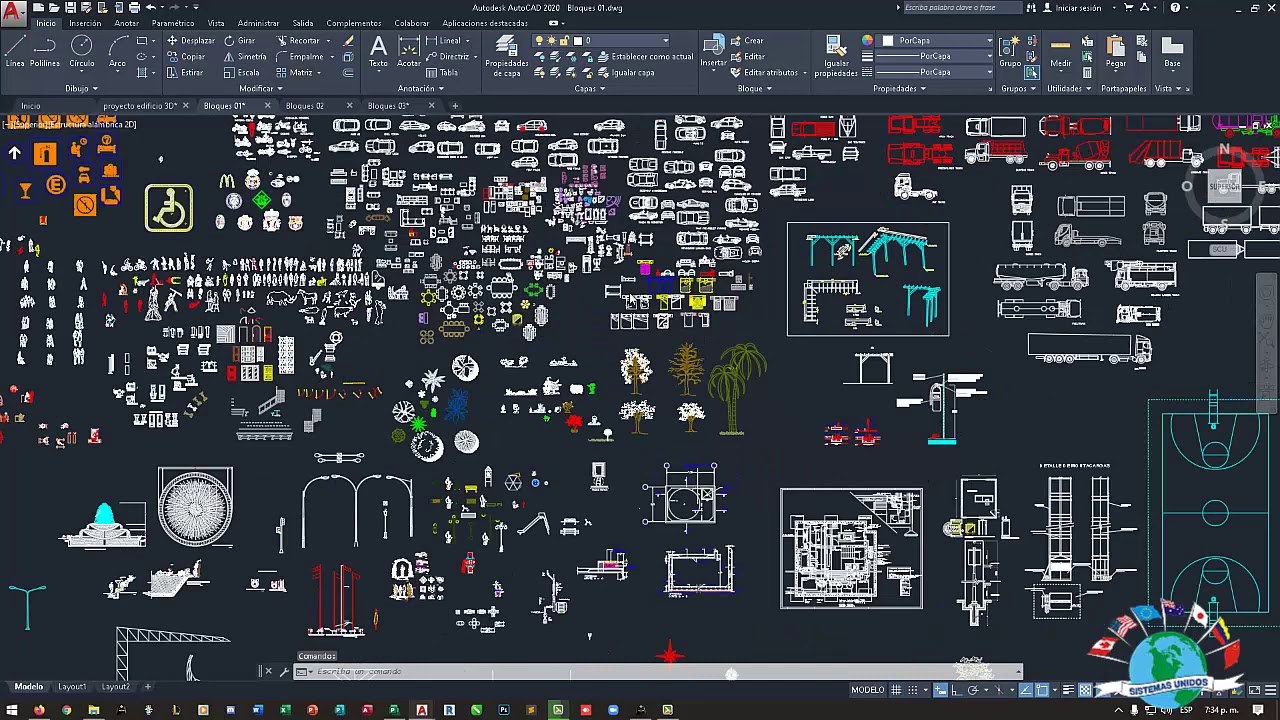Switch to Bloques 02 drawing tab
The image size is (1280, 720).
pos(305,105)
